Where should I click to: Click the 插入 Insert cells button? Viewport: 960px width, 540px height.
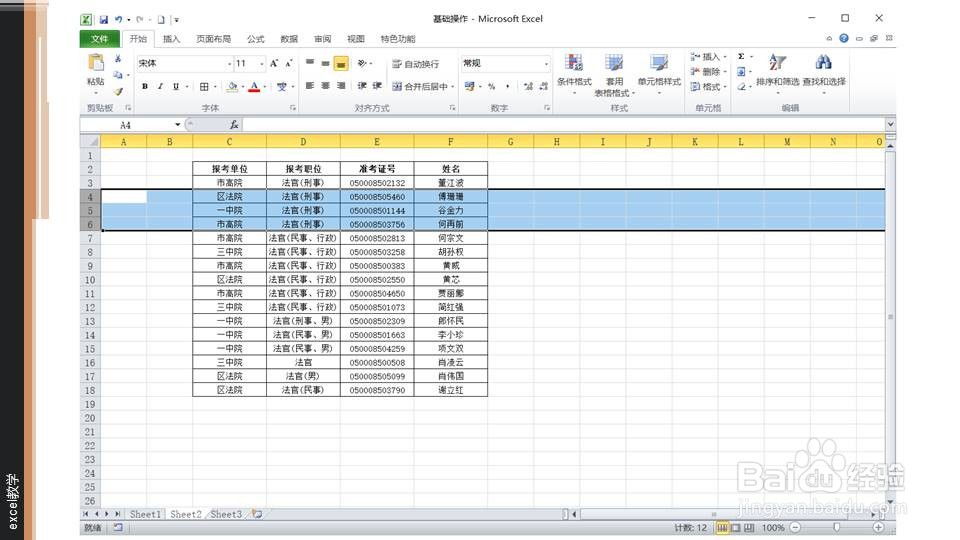[x=707, y=56]
